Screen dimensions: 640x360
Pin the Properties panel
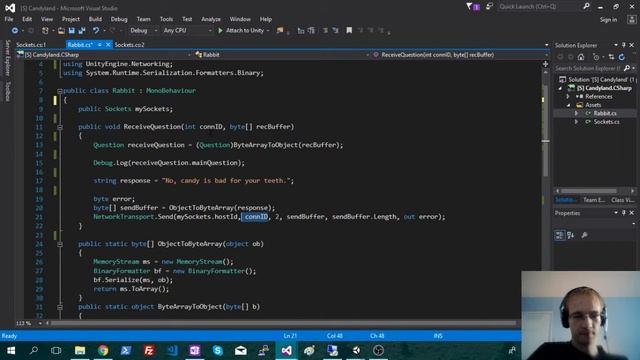(624, 213)
